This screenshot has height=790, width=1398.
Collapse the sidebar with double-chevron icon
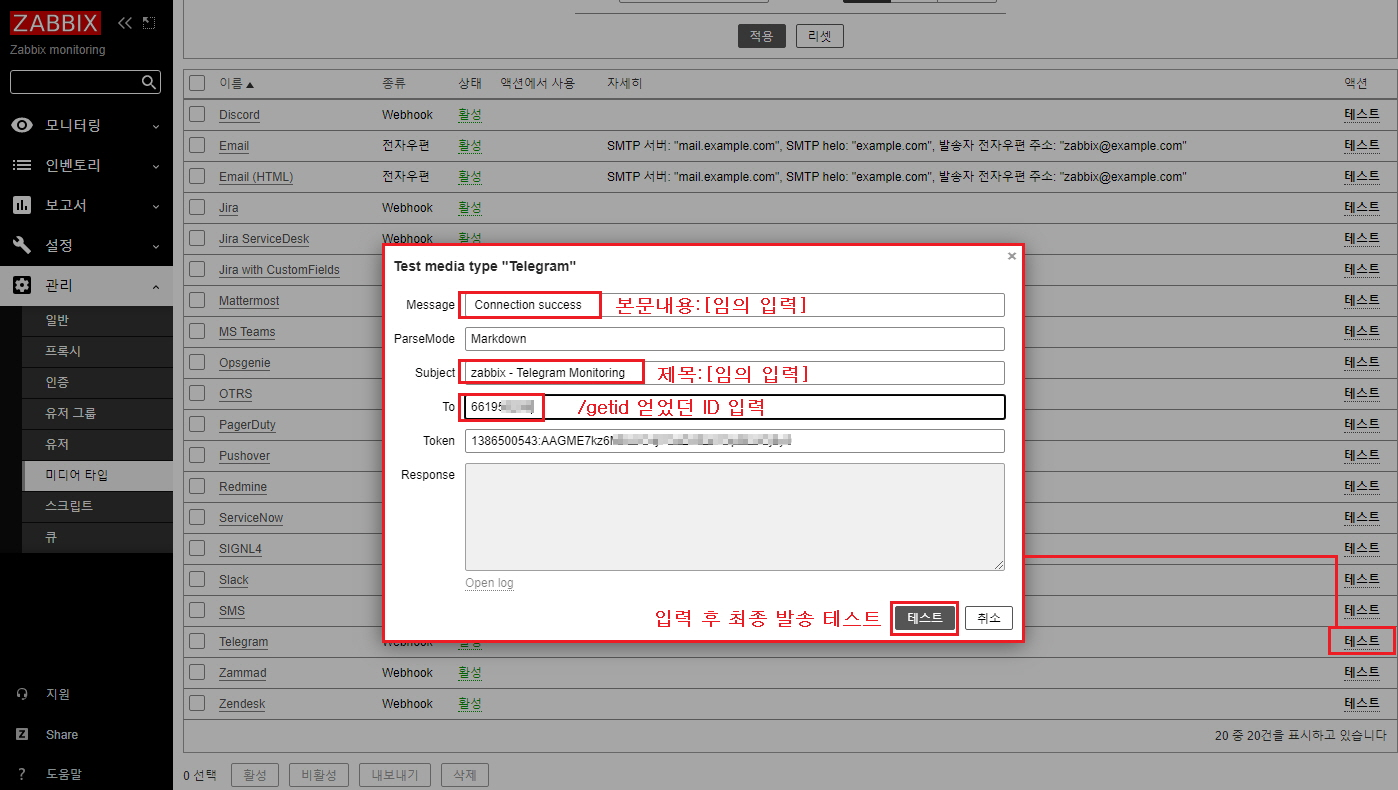click(x=125, y=23)
